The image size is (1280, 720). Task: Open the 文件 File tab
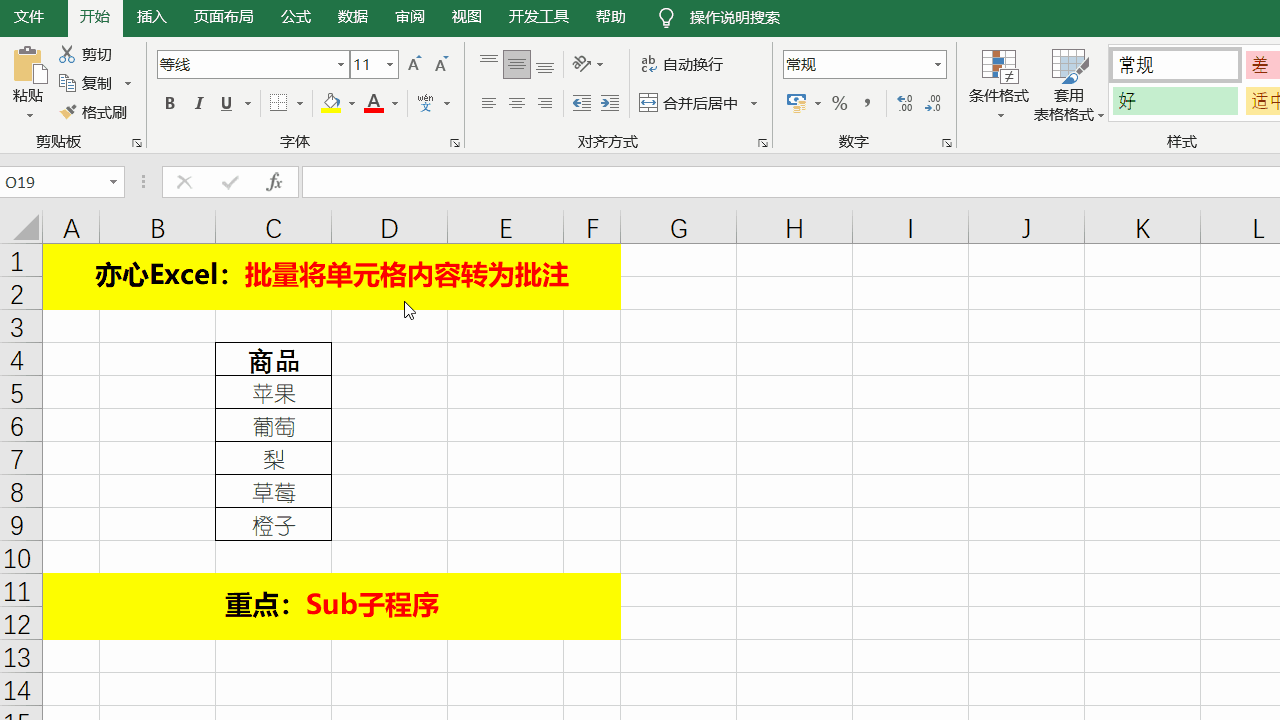29,17
